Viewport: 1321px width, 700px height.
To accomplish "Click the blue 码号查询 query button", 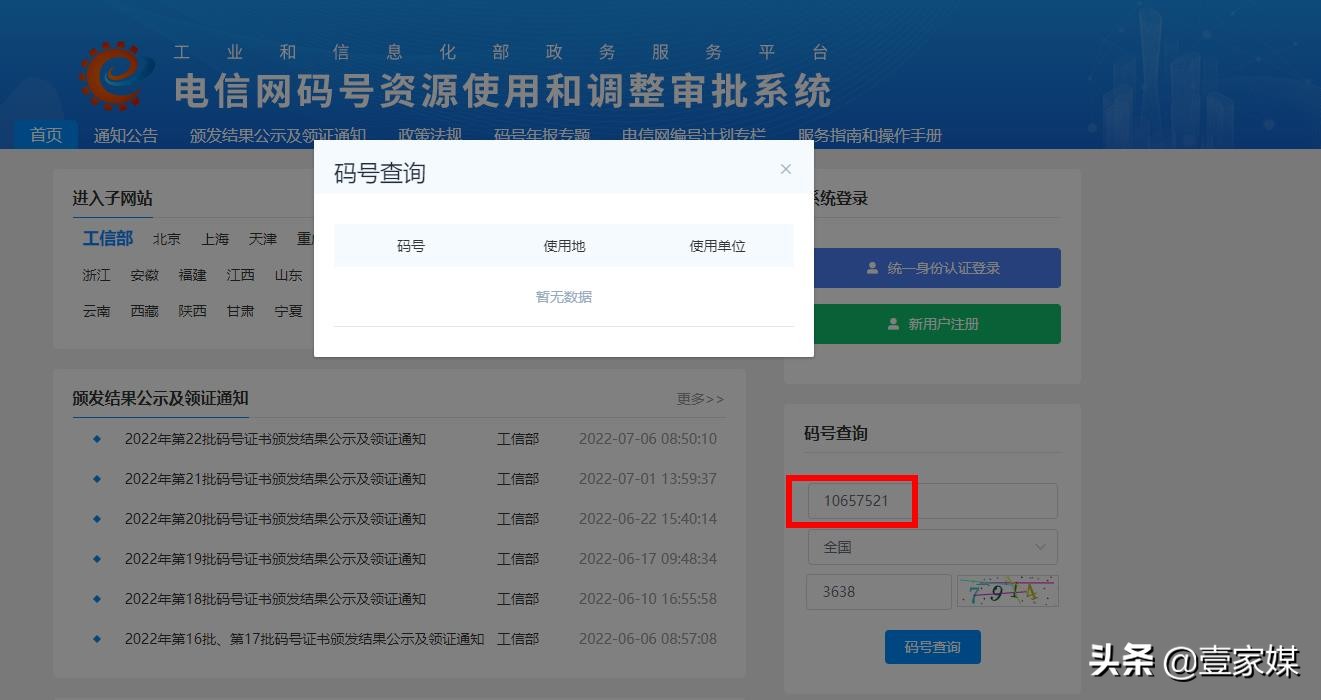I will tap(932, 646).
